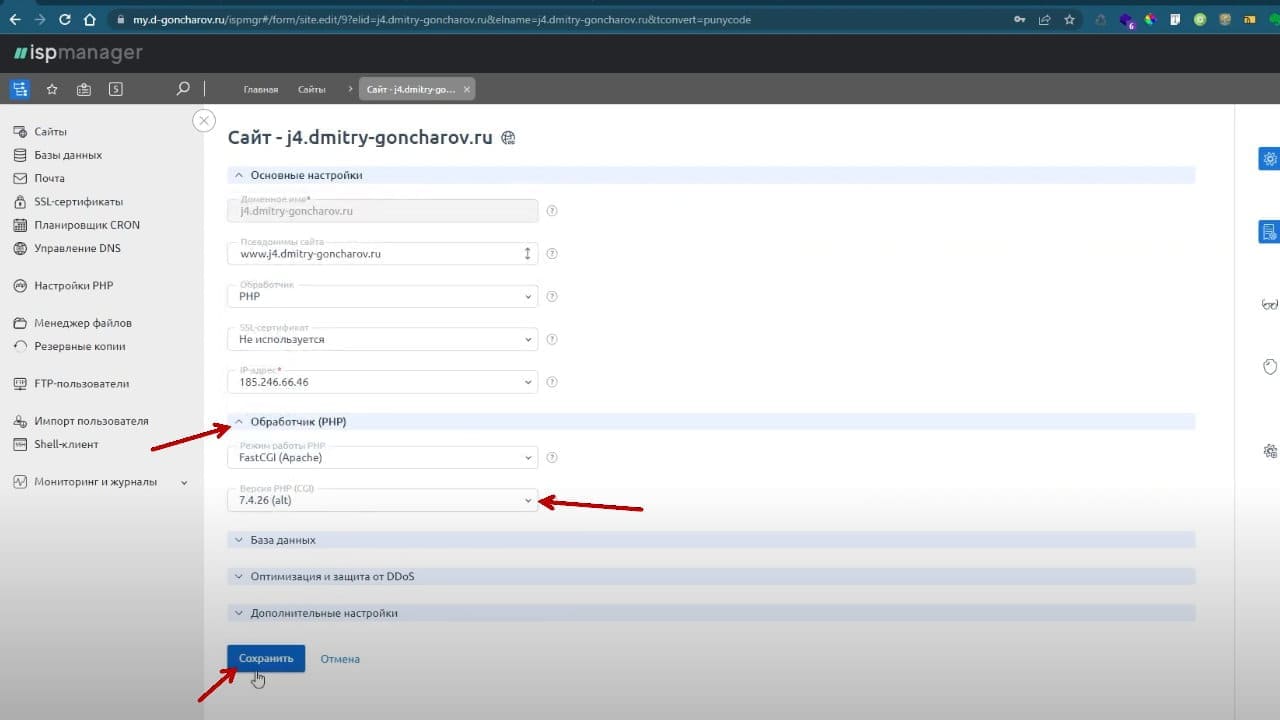Show help for Обработчик field
Screen dimensions: 1280x720
[552, 297]
